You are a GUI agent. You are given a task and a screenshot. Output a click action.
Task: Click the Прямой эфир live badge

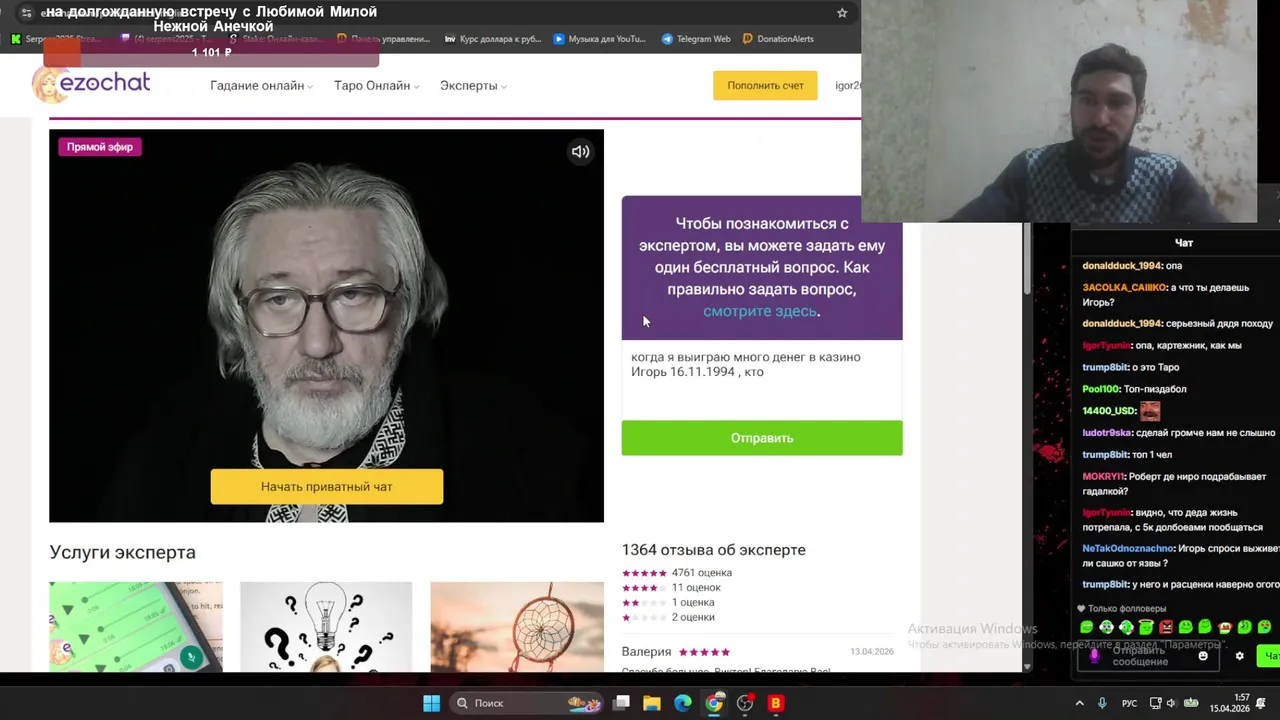100,147
